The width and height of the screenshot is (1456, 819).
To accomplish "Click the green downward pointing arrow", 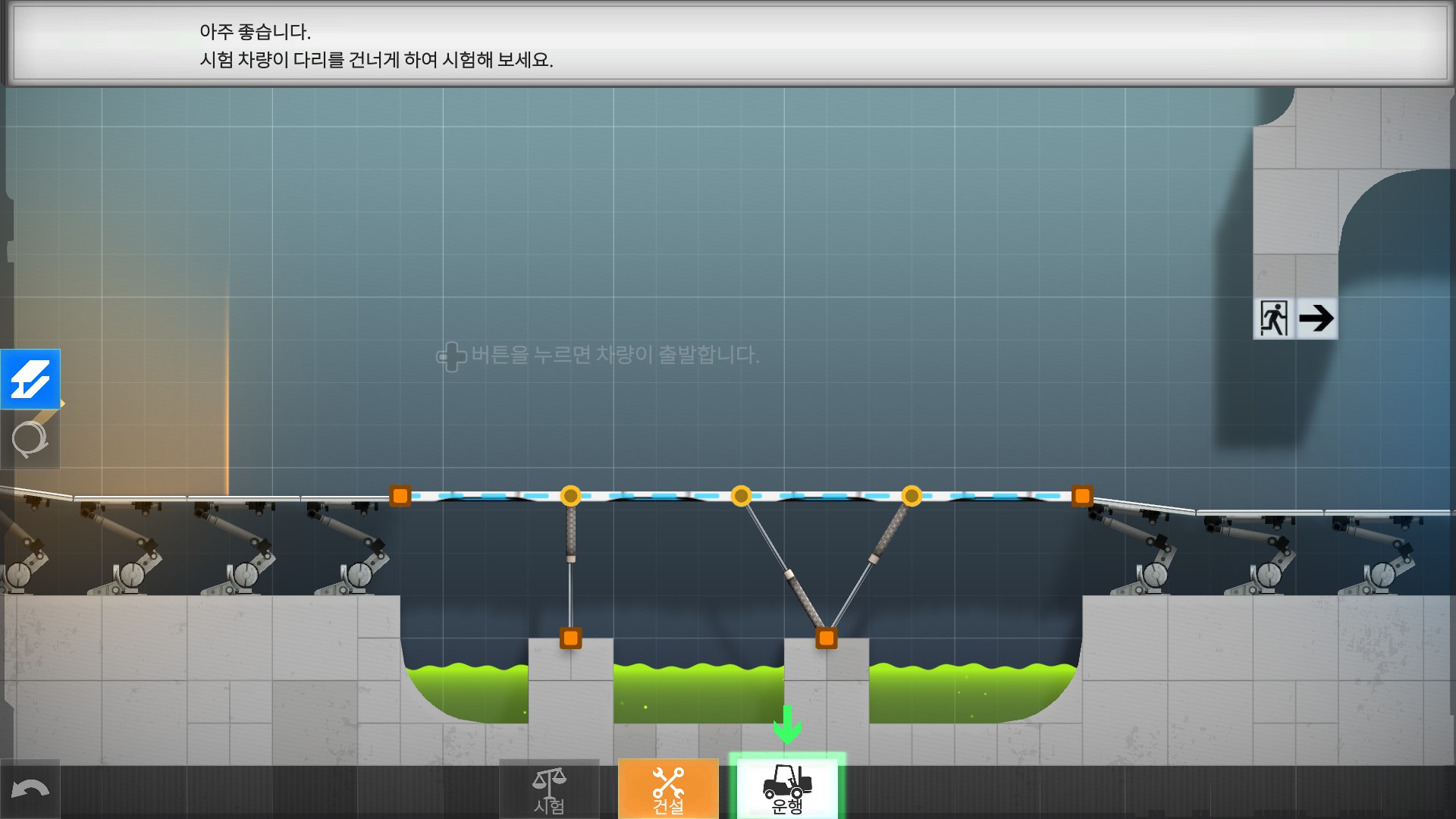I will click(787, 725).
